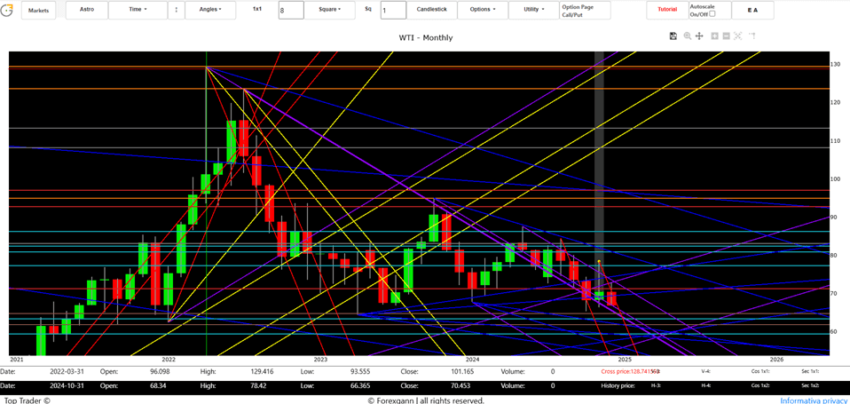This screenshot has height=404, width=850.
Task: Select the magnifier Zoom tool above chart
Action: 687,36
